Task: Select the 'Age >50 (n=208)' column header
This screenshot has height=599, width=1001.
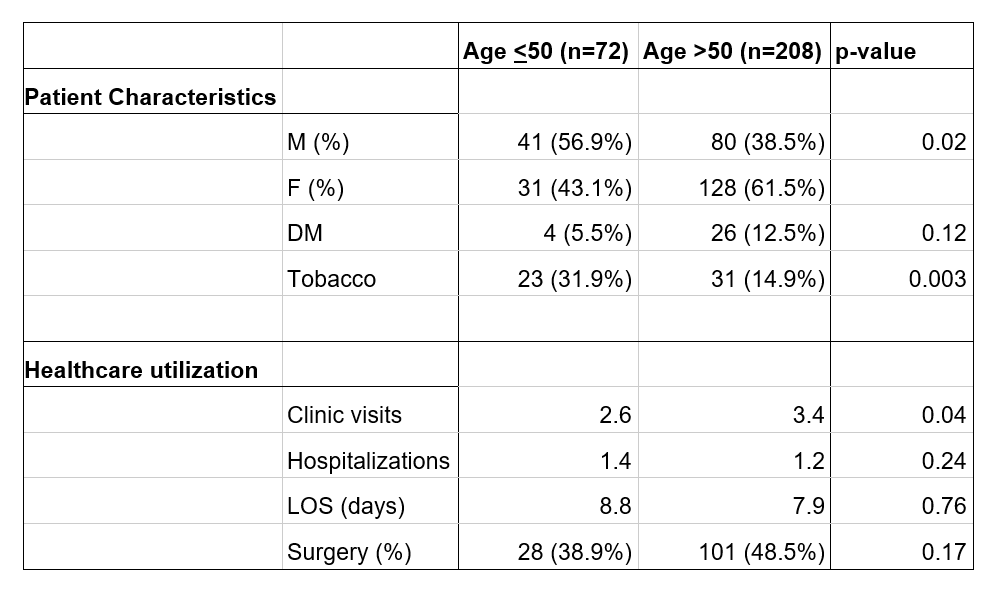Action: pos(734,52)
